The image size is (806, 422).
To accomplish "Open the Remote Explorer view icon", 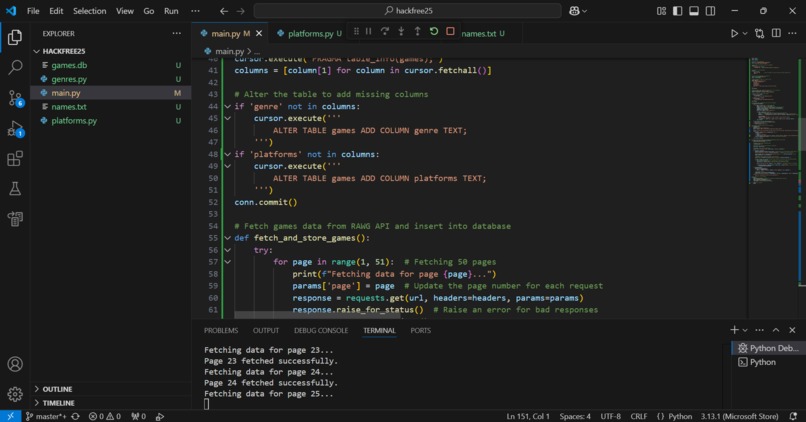I will click(x=15, y=219).
